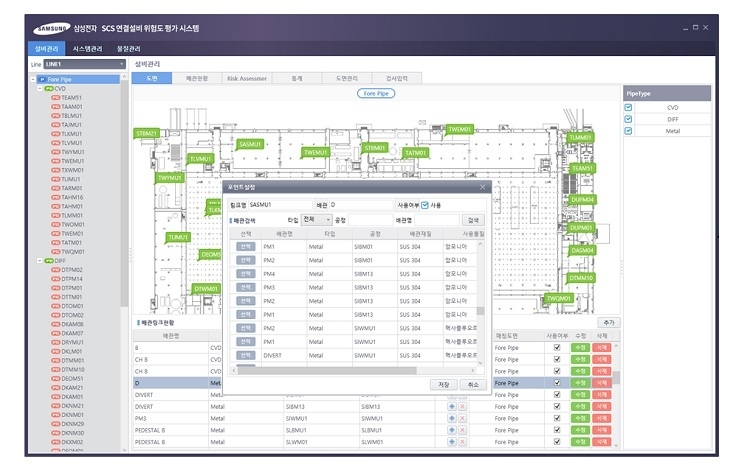Screen dimensions: 750x473
Task: Open the 타입 전체 dropdown in the dialog
Action: (x=316, y=220)
